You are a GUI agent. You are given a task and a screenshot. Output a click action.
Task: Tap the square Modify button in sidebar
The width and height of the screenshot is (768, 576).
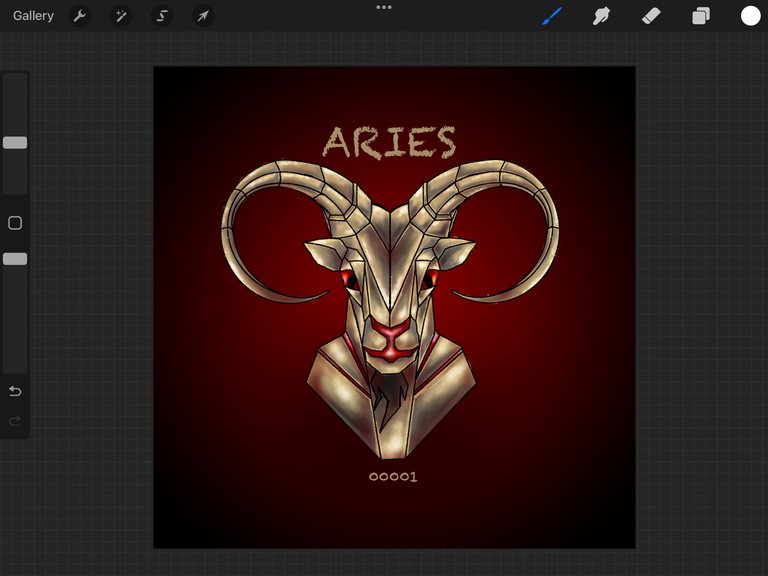coord(15,223)
